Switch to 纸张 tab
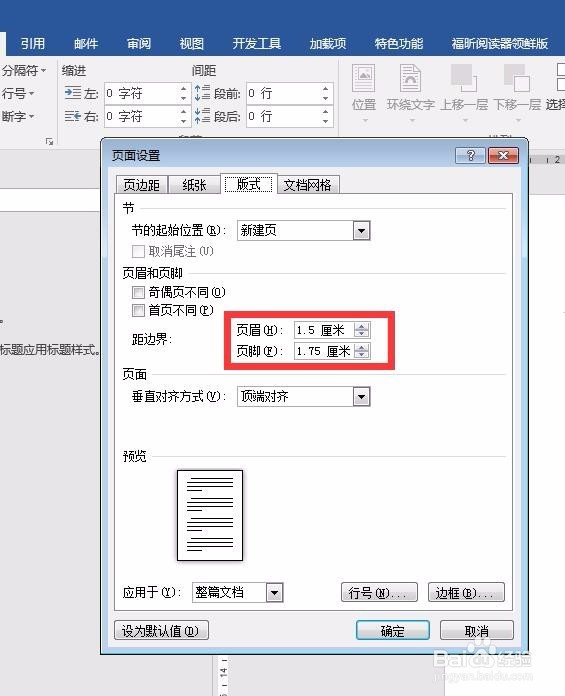 (194, 185)
